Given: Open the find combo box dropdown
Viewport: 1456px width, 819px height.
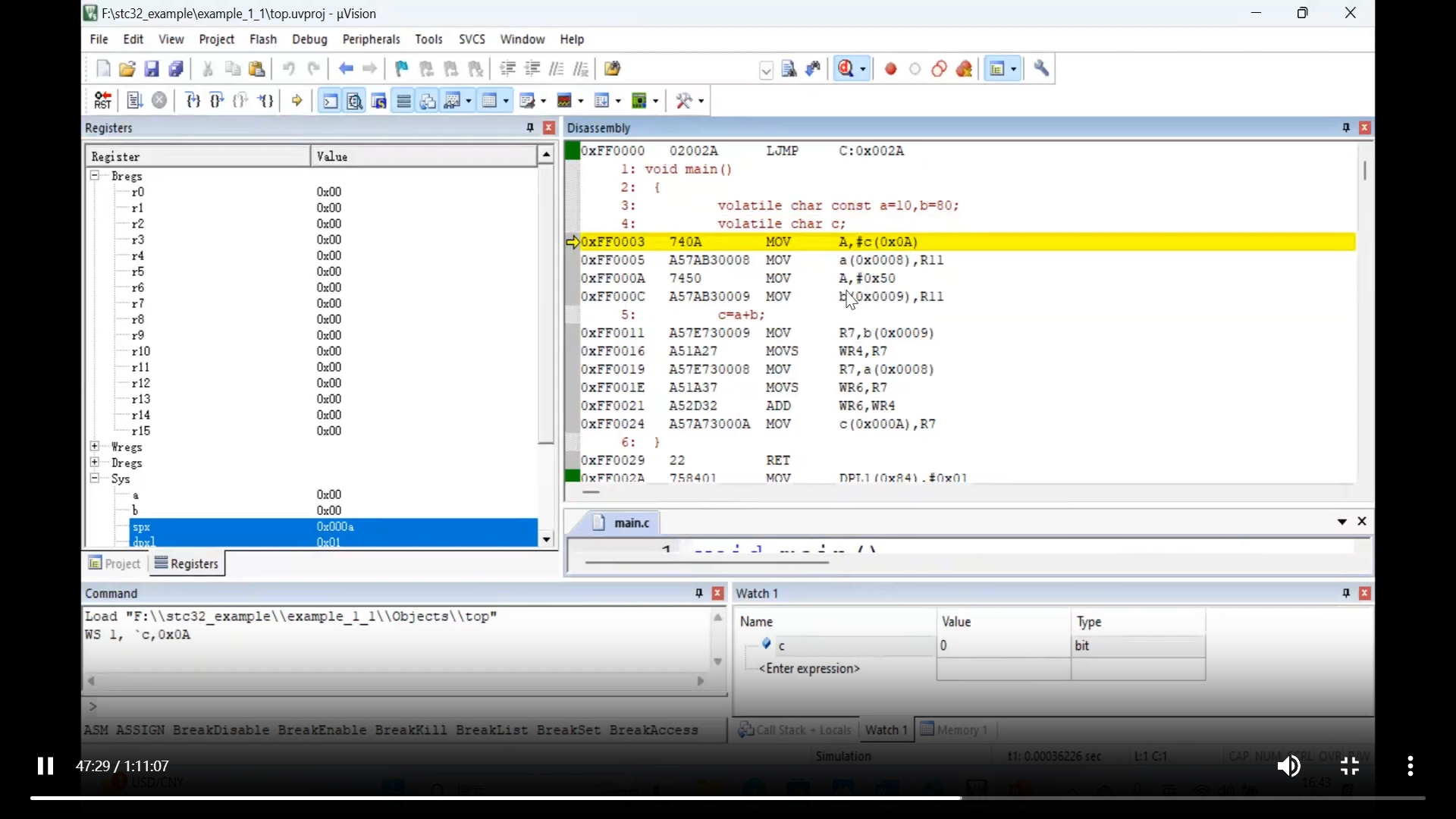Looking at the screenshot, I should (766, 71).
